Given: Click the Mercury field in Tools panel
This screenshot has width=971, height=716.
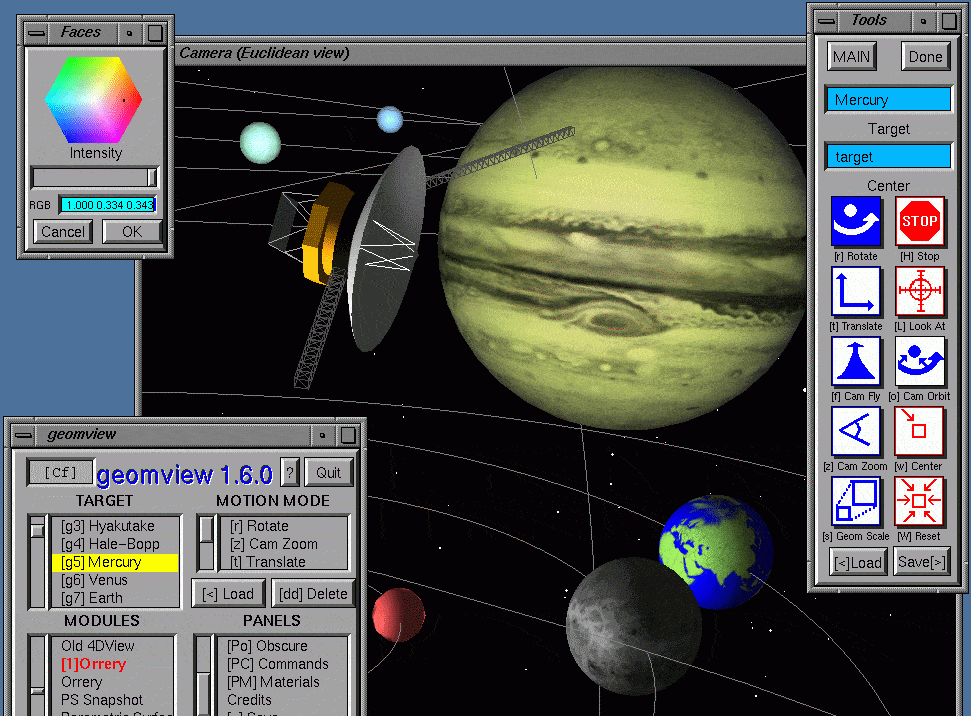Looking at the screenshot, I should point(888,100).
